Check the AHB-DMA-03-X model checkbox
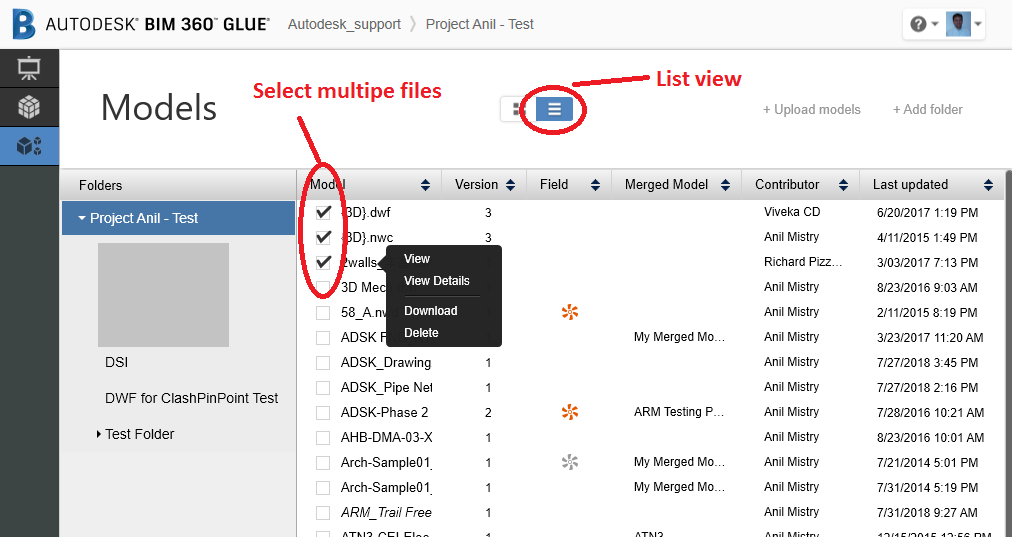 pyautogui.click(x=323, y=438)
